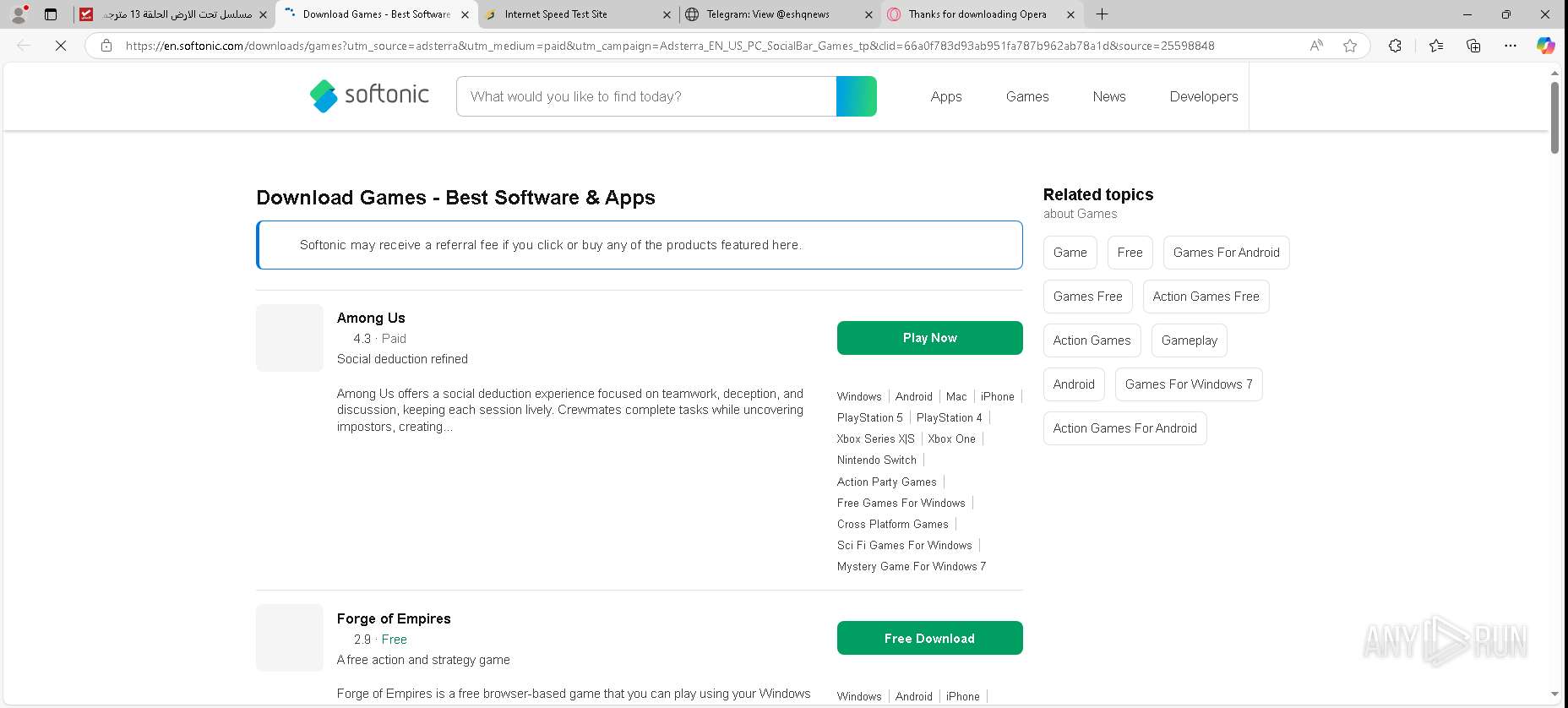Open Among Us iPhone platform link
This screenshot has width=1568, height=708.
998,396
